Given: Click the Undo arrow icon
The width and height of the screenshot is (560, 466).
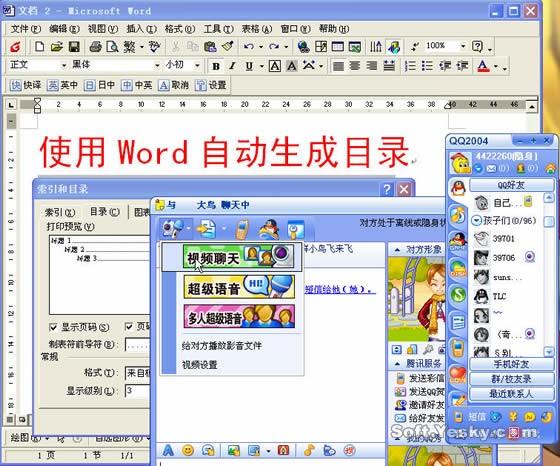Looking at the screenshot, I should pos(249,46).
